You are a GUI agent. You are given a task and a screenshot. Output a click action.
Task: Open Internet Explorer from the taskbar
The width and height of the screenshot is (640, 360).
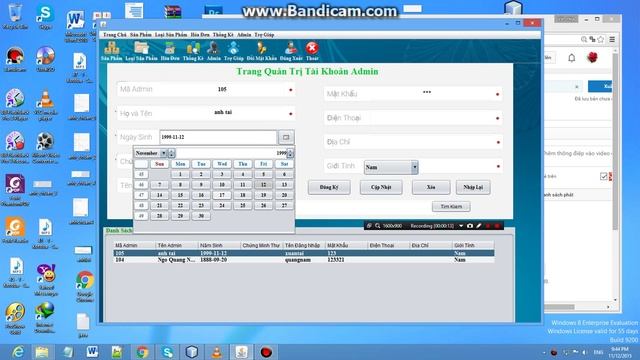[18, 352]
